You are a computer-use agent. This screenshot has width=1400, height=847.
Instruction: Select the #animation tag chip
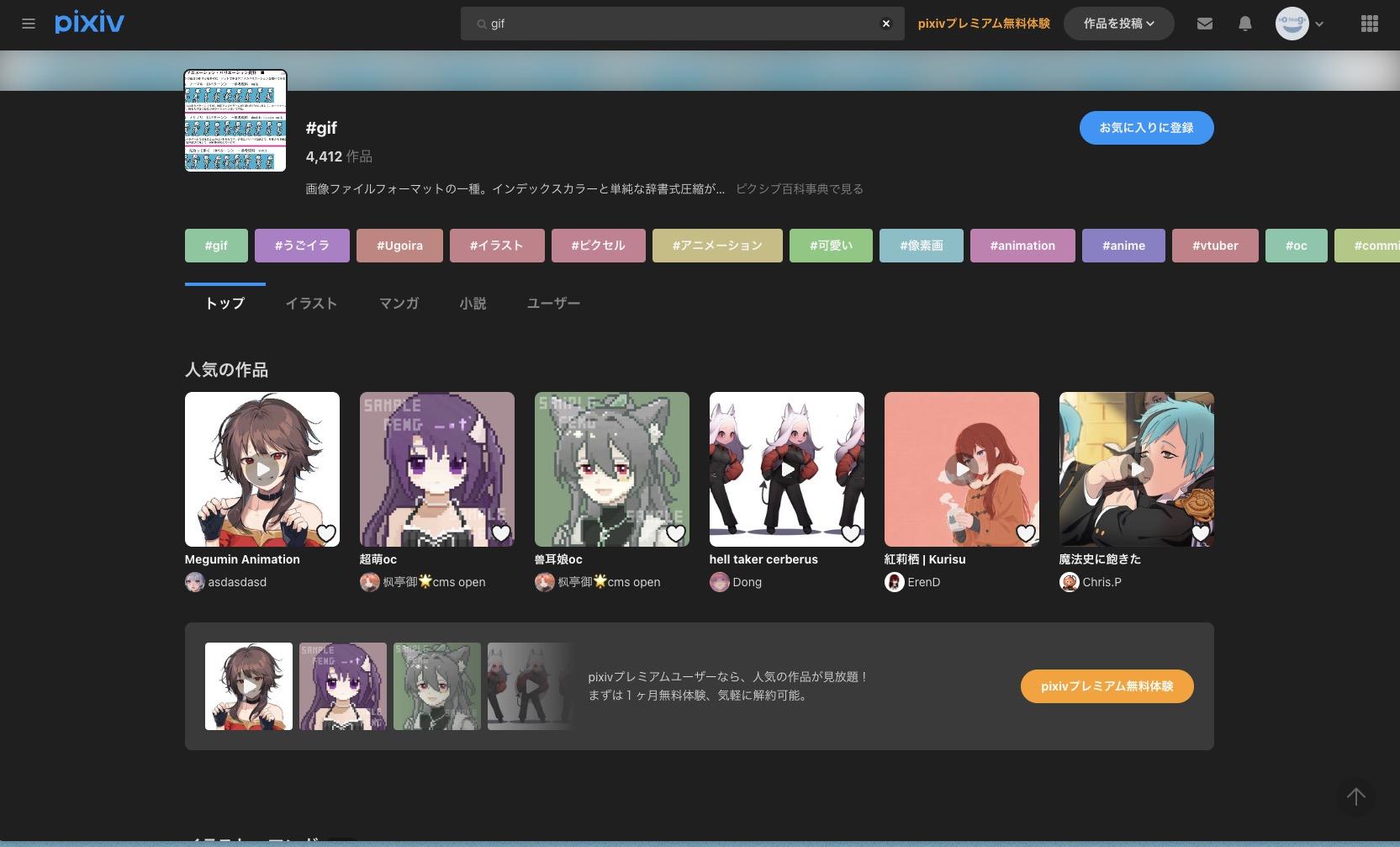(1022, 246)
